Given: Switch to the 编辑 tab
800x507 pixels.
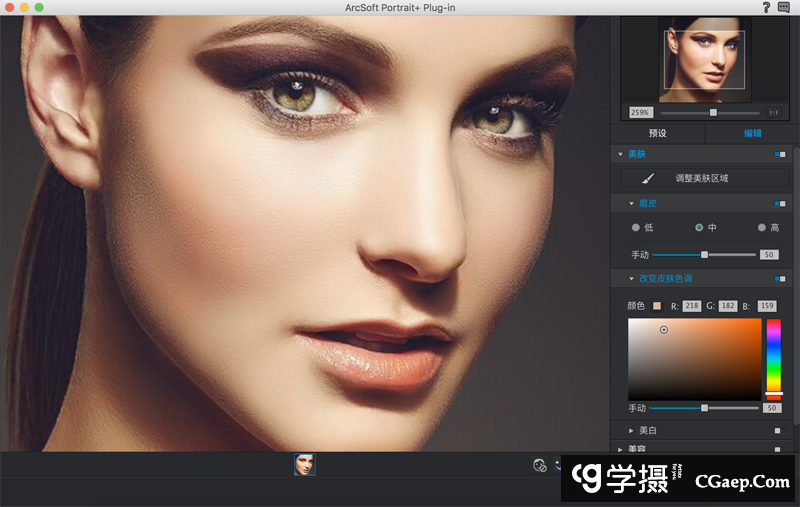Looking at the screenshot, I should [752, 133].
